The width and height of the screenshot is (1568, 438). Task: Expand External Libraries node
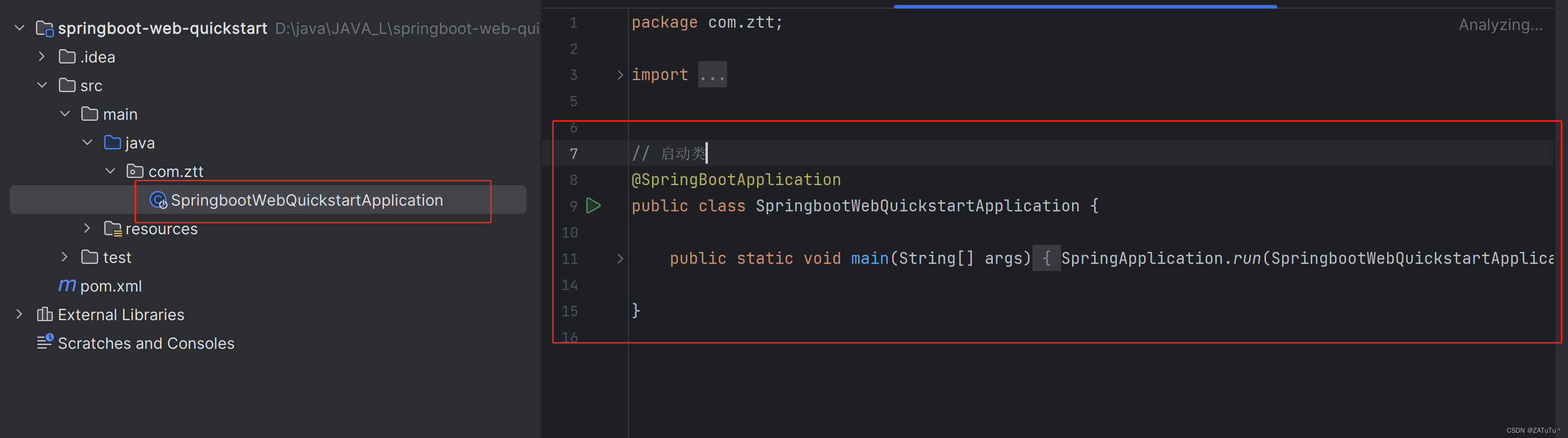pos(20,314)
